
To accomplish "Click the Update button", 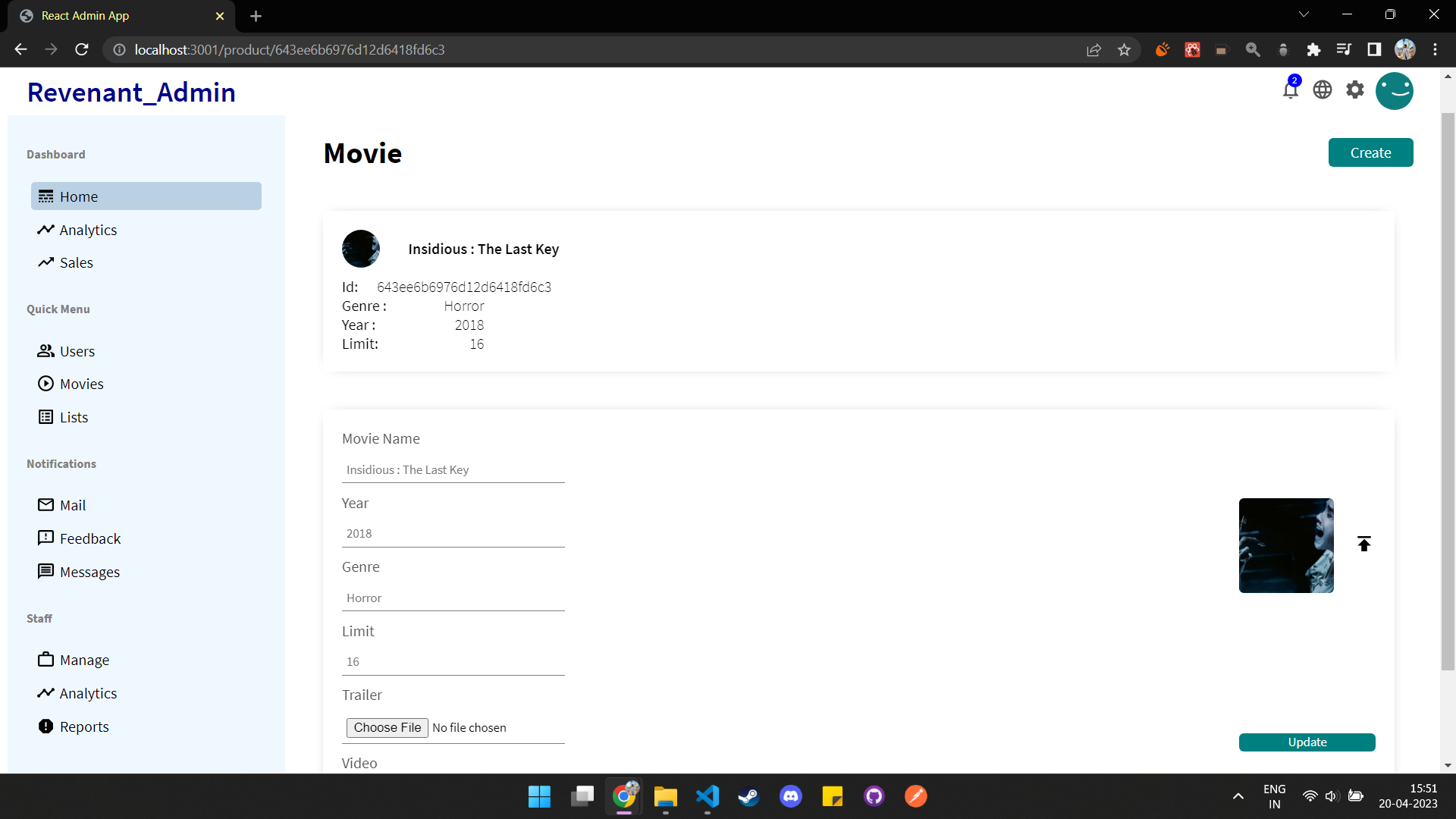I will click(1307, 742).
